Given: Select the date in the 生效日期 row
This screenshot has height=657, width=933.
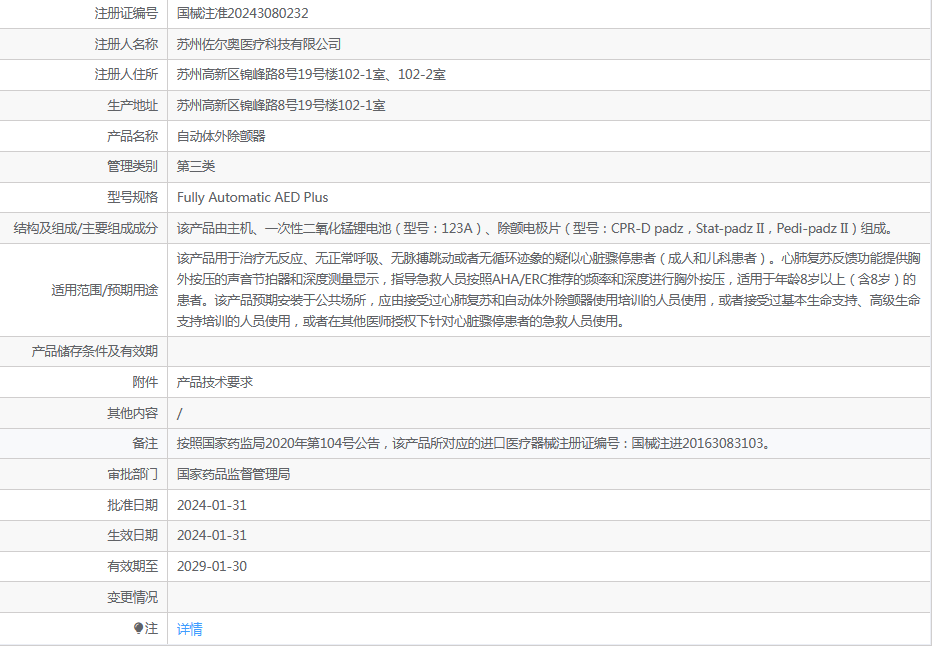Looking at the screenshot, I should point(212,535).
